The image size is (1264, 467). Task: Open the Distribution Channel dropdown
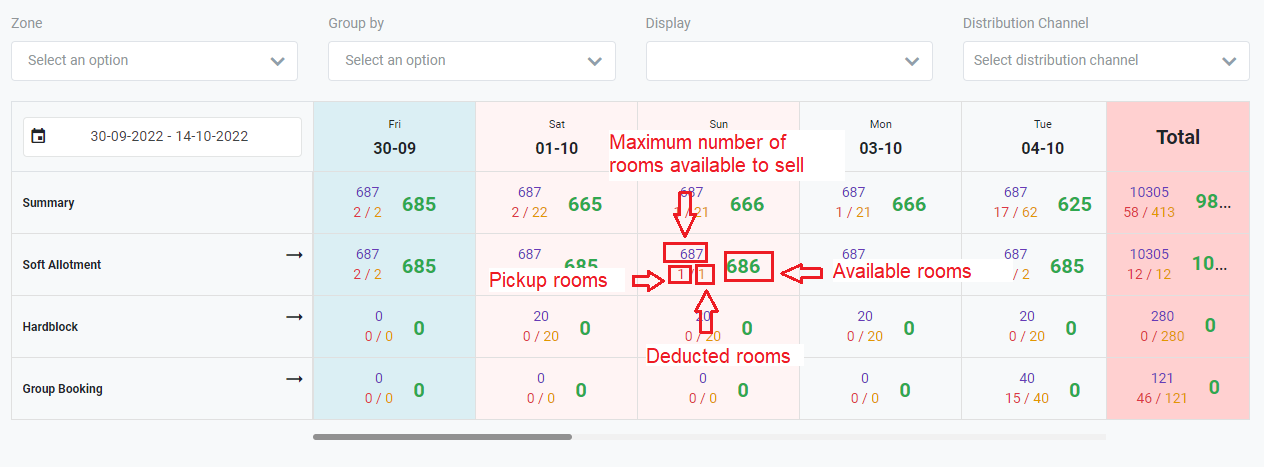[x=1106, y=60]
